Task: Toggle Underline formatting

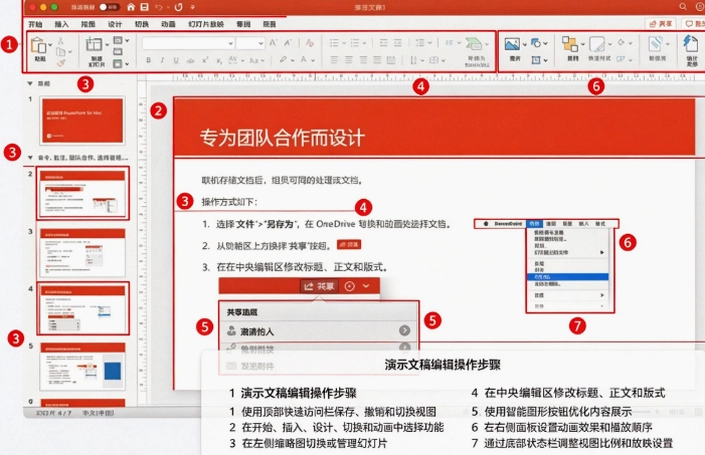Action: (176, 60)
